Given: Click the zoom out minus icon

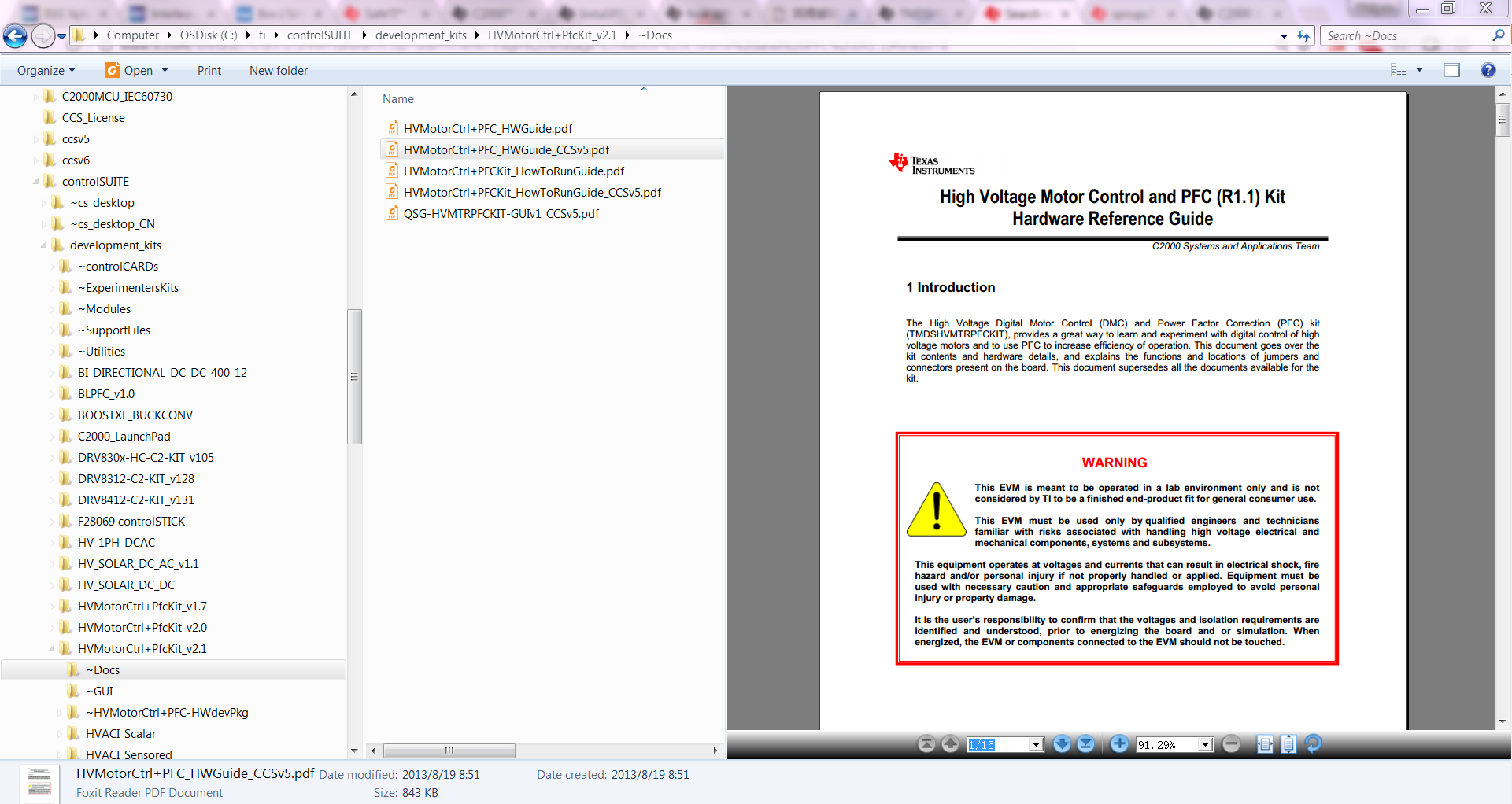Looking at the screenshot, I should coord(1231,743).
